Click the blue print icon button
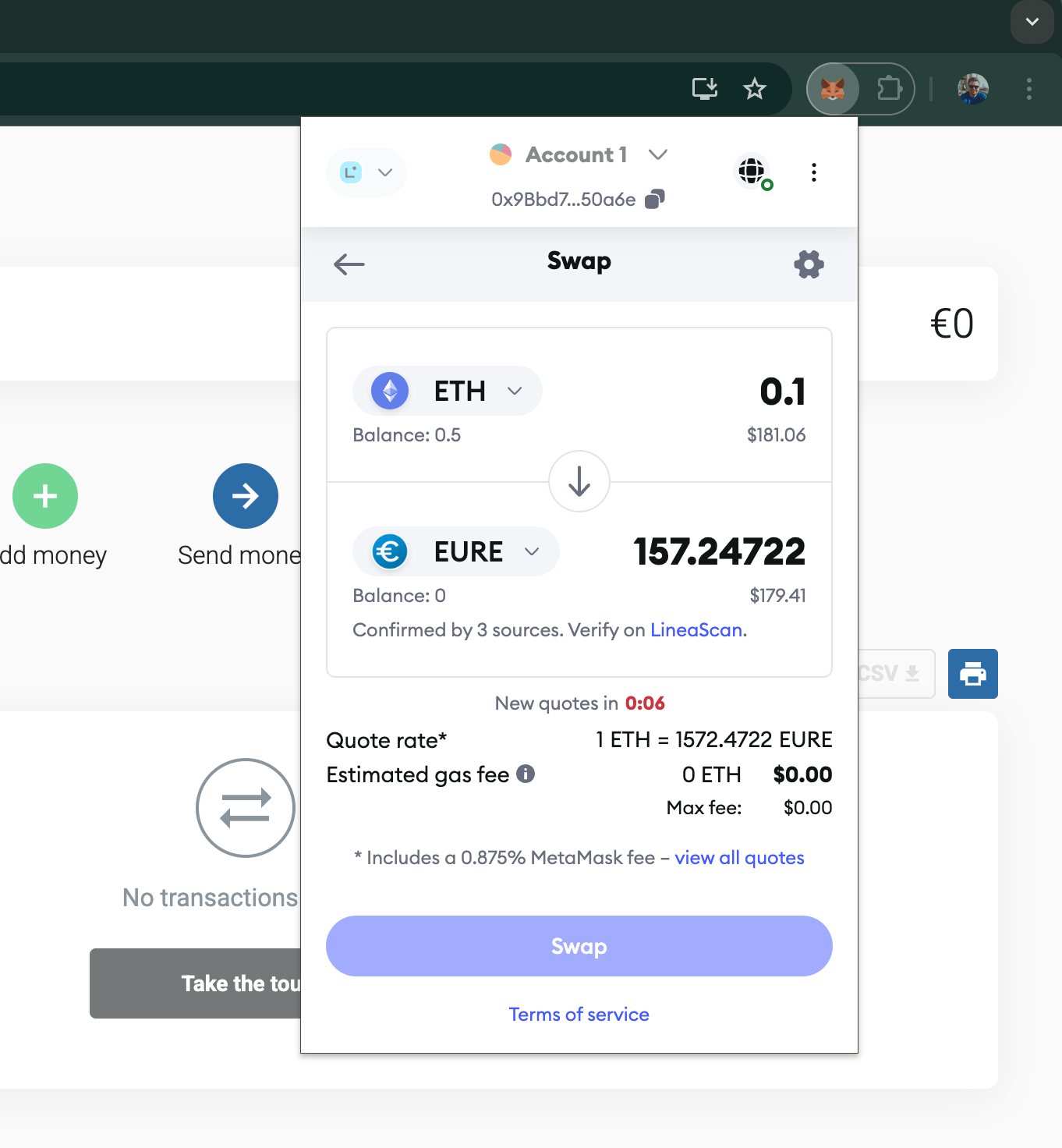The width and height of the screenshot is (1062, 1148). (x=972, y=674)
